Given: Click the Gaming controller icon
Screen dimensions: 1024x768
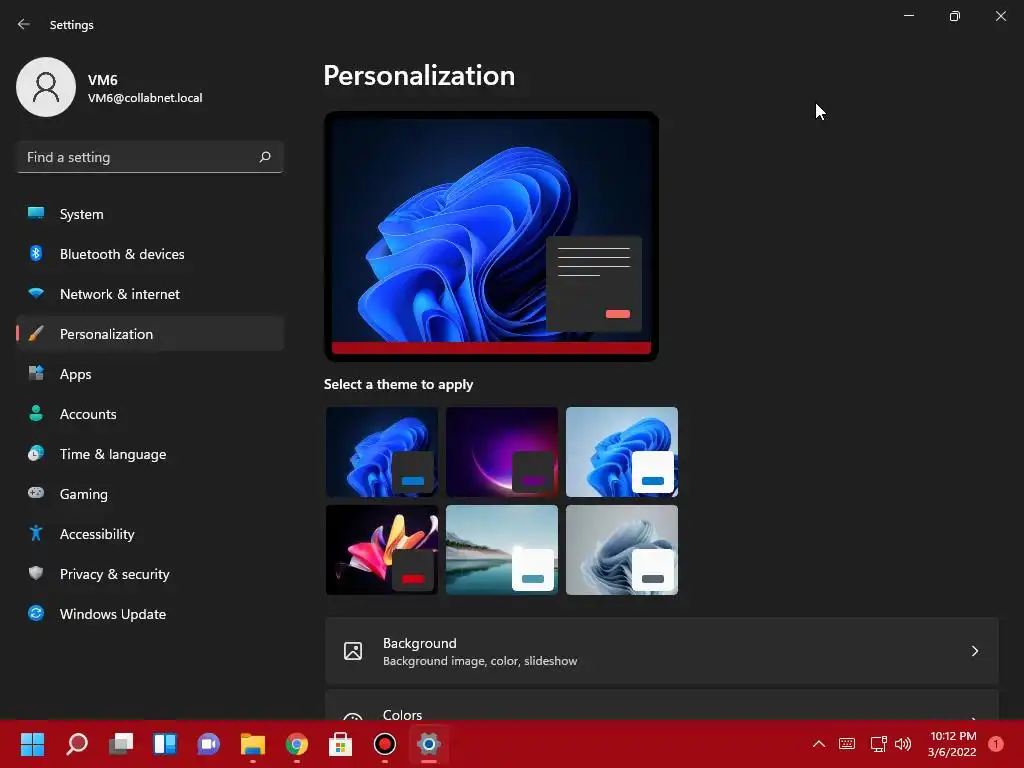Looking at the screenshot, I should coord(36,493).
